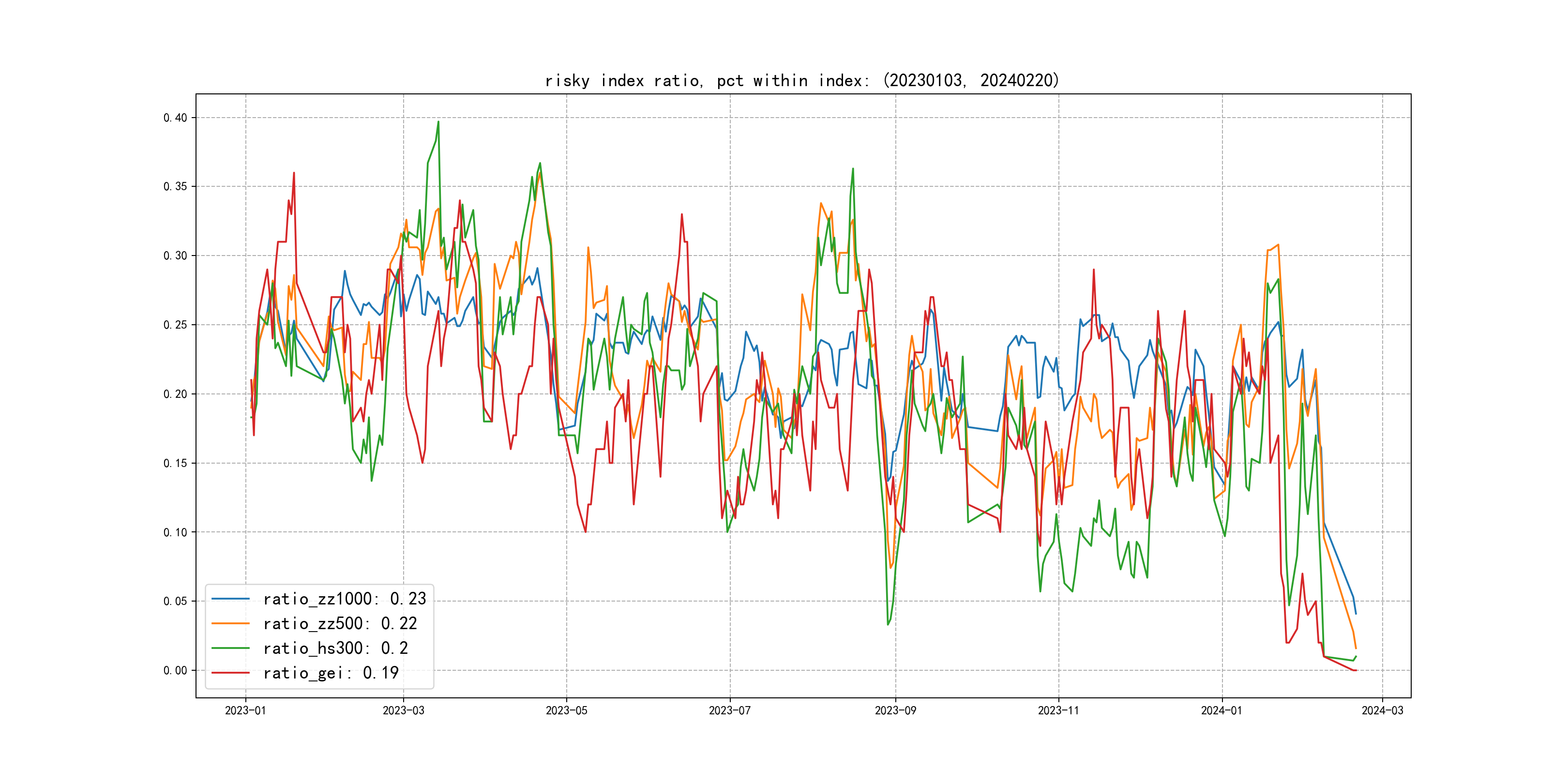This screenshot has height=784, width=1568.
Task: Click the ratio_hs300 legend label
Action: coord(335,648)
